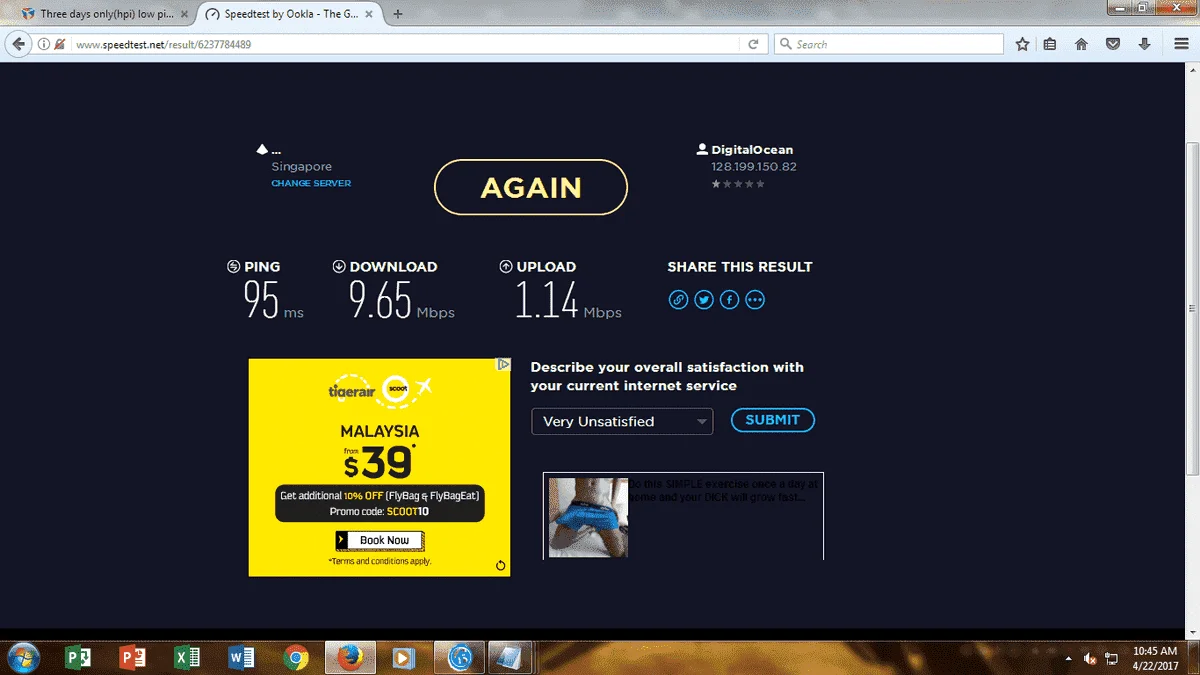Open the AdChoices icon on the yellow ad
Screen dimensions: 1200x675
[x=504, y=365]
